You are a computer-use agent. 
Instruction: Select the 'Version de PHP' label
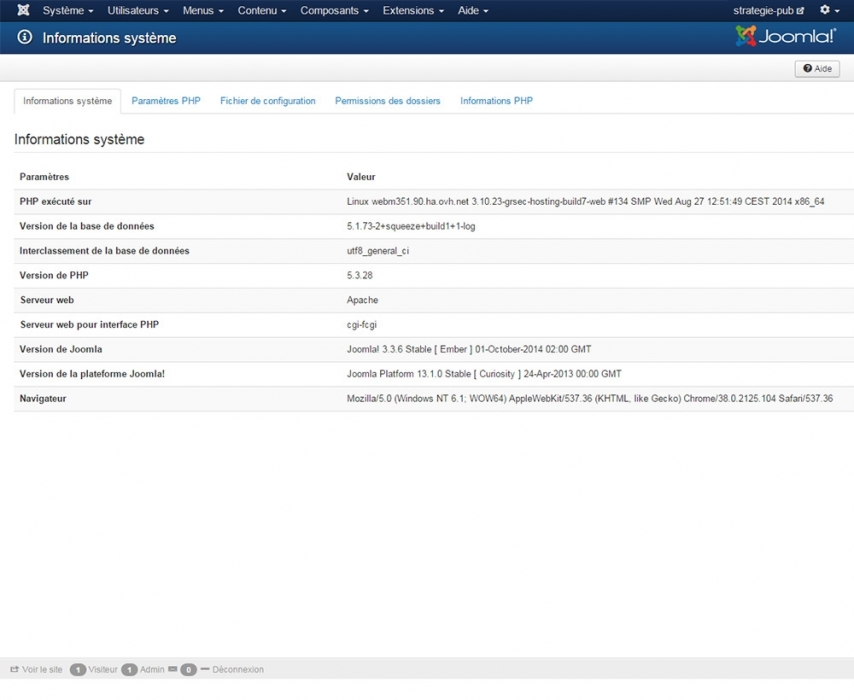point(54,275)
